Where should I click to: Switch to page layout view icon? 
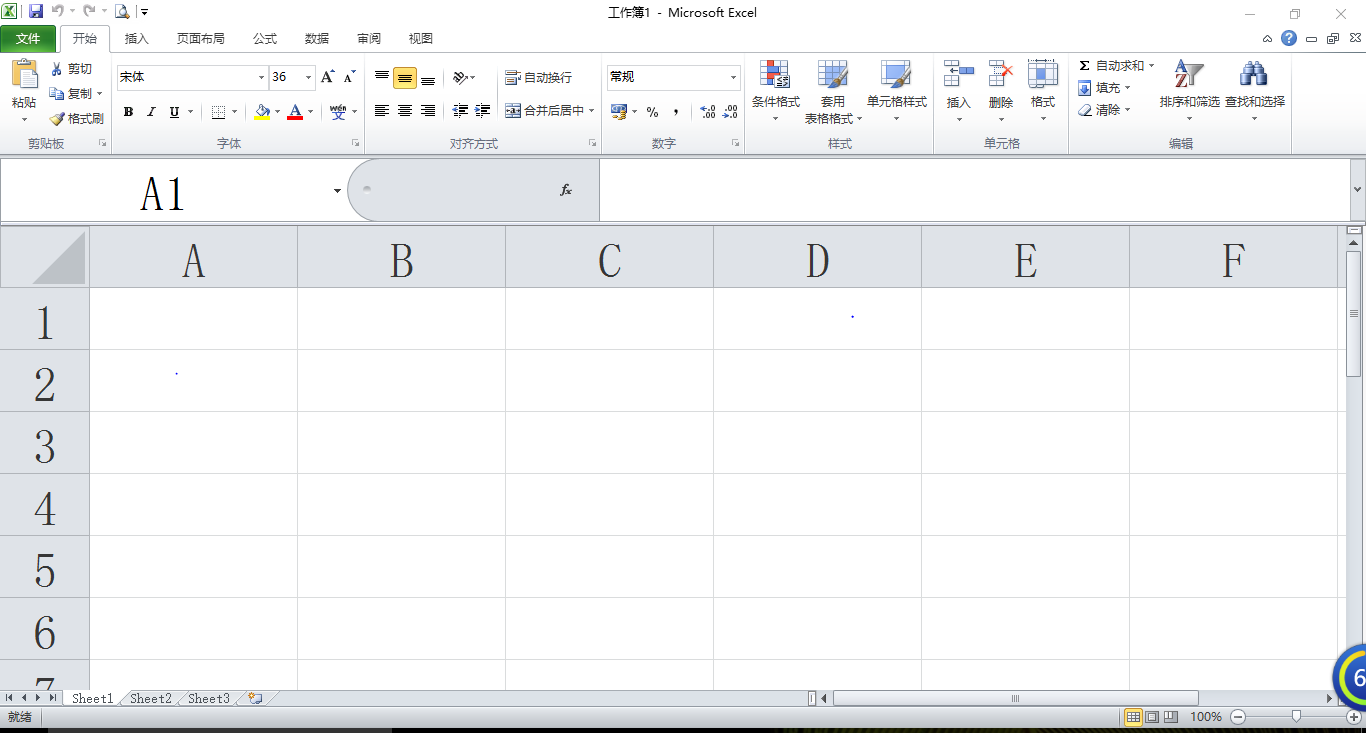click(x=1151, y=716)
